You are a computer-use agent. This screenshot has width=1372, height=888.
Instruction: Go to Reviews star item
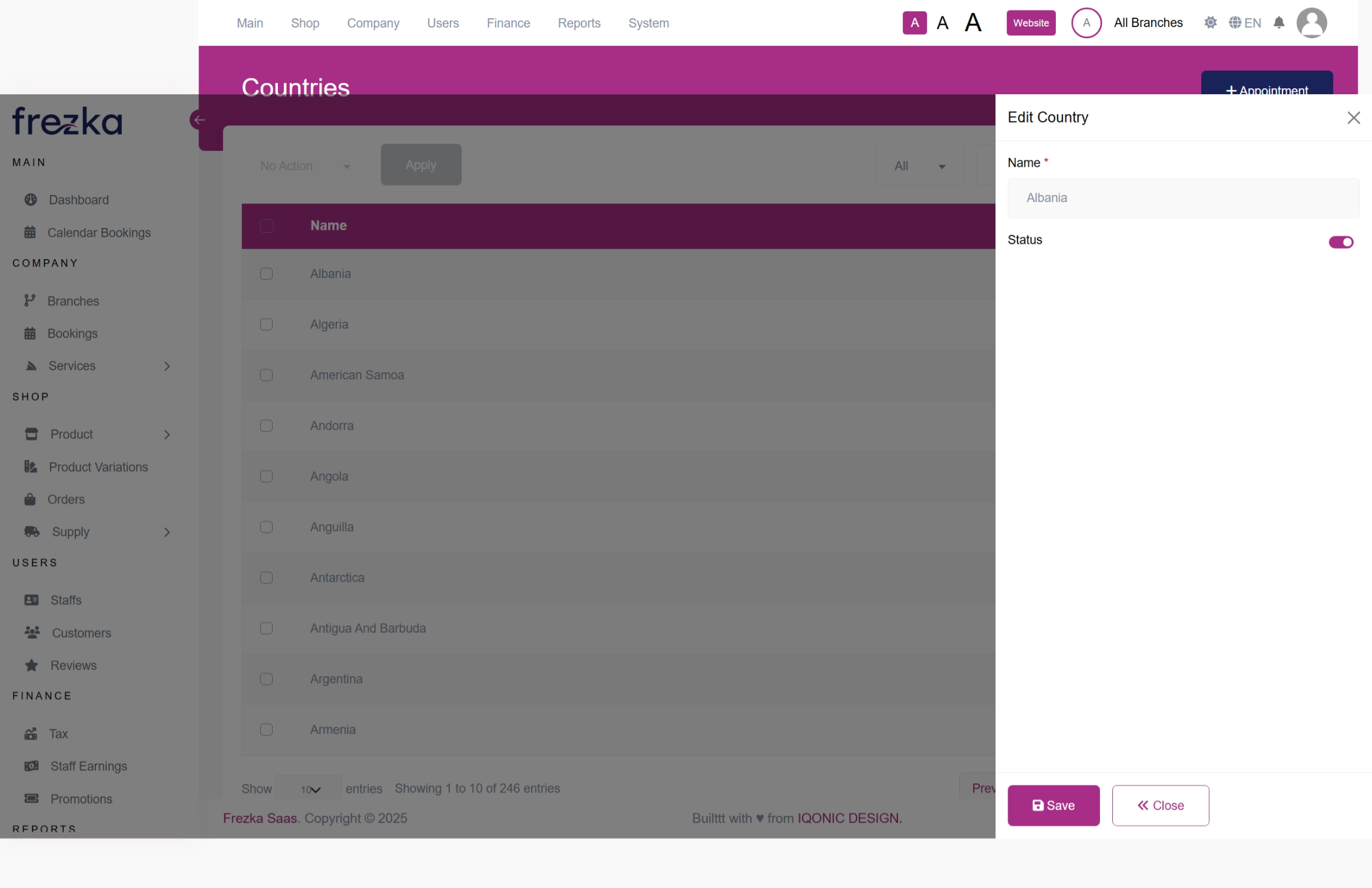(x=73, y=665)
